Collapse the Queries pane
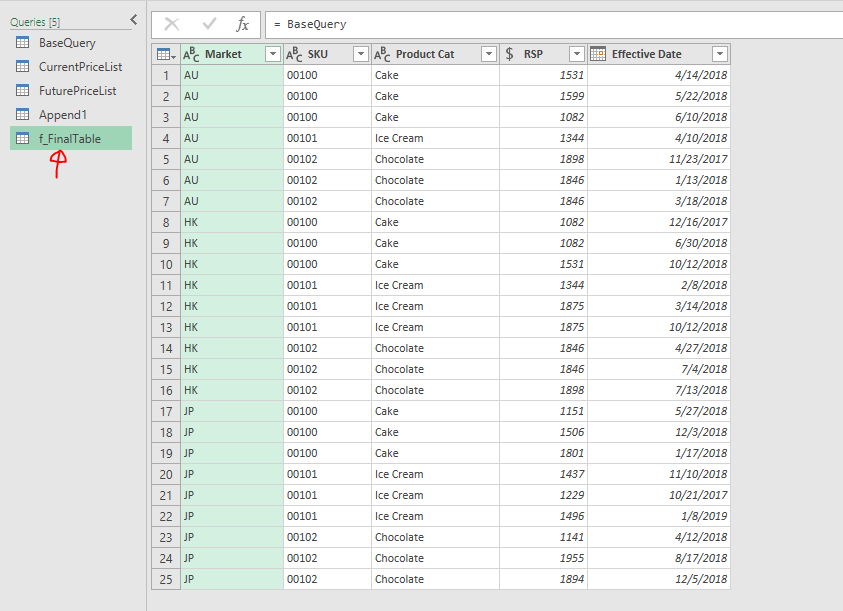 point(134,20)
